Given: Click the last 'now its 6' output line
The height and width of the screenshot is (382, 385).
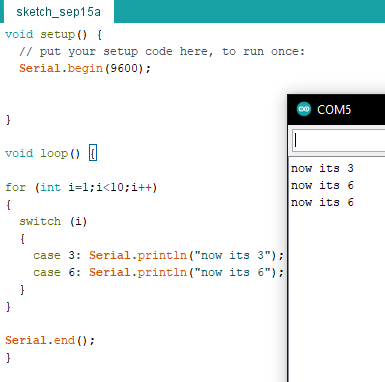Looking at the screenshot, I should (322, 203).
